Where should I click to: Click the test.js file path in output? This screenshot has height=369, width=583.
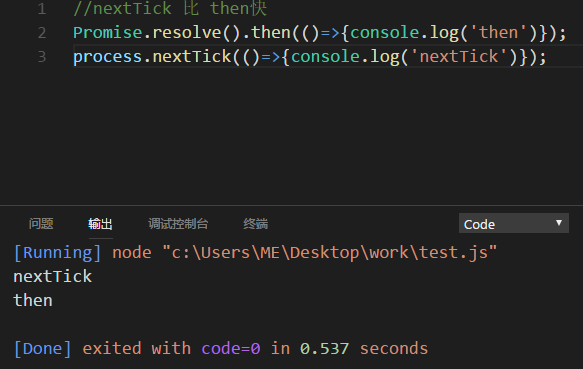coord(330,253)
